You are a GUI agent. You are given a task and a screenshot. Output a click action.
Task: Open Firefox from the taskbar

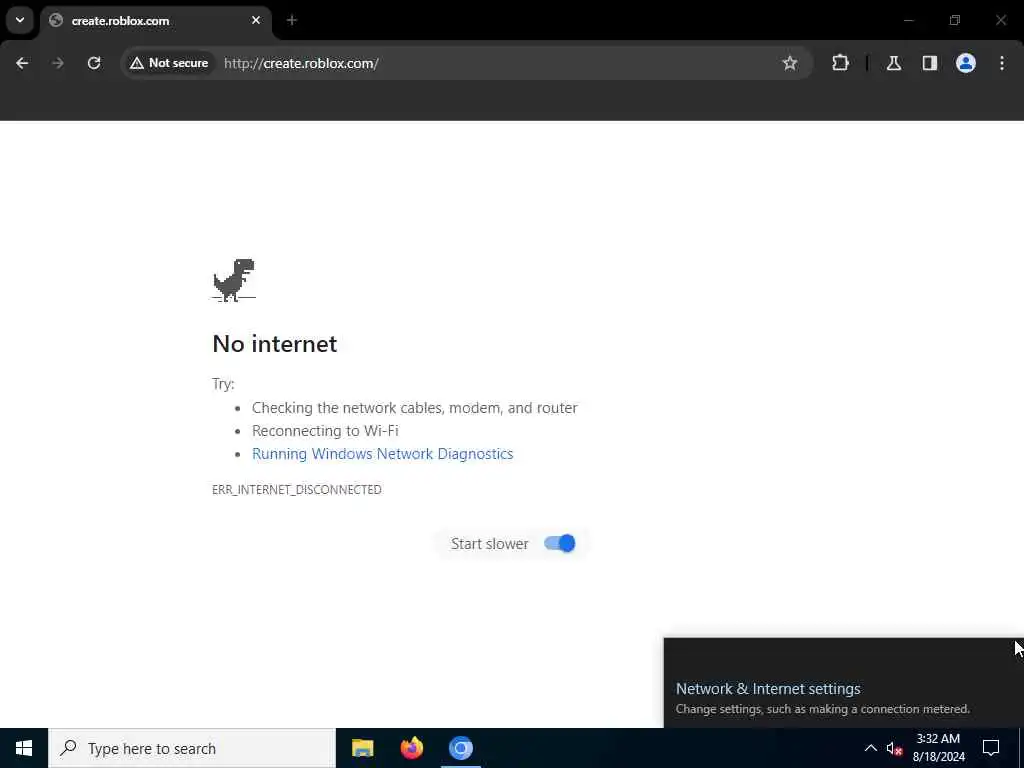(412, 748)
